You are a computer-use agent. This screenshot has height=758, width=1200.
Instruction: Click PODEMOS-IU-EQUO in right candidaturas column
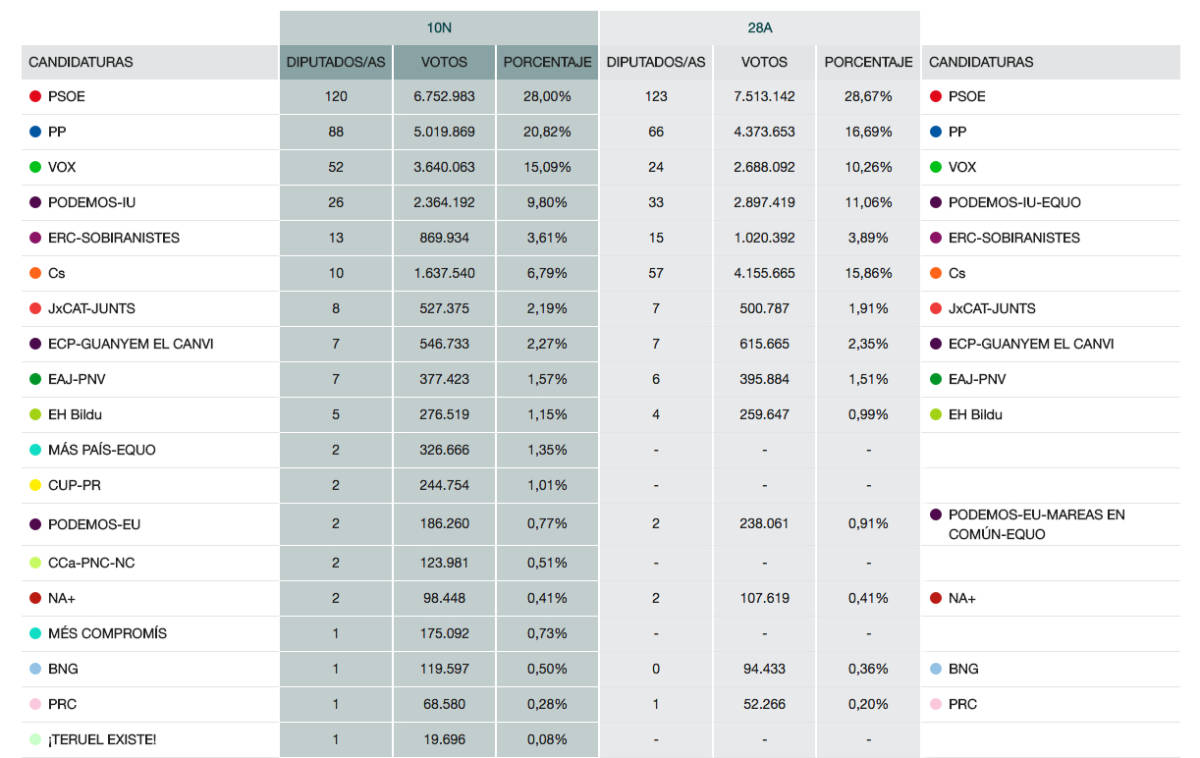[x=1014, y=202]
